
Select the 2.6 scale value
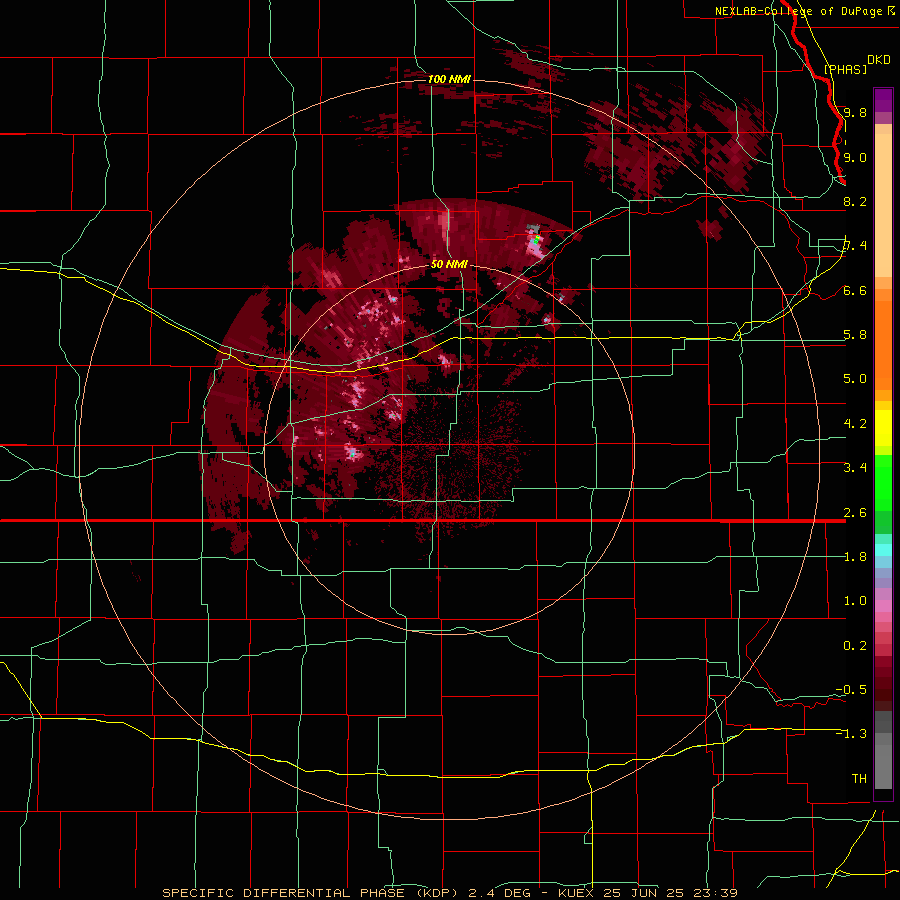[x=855, y=512]
